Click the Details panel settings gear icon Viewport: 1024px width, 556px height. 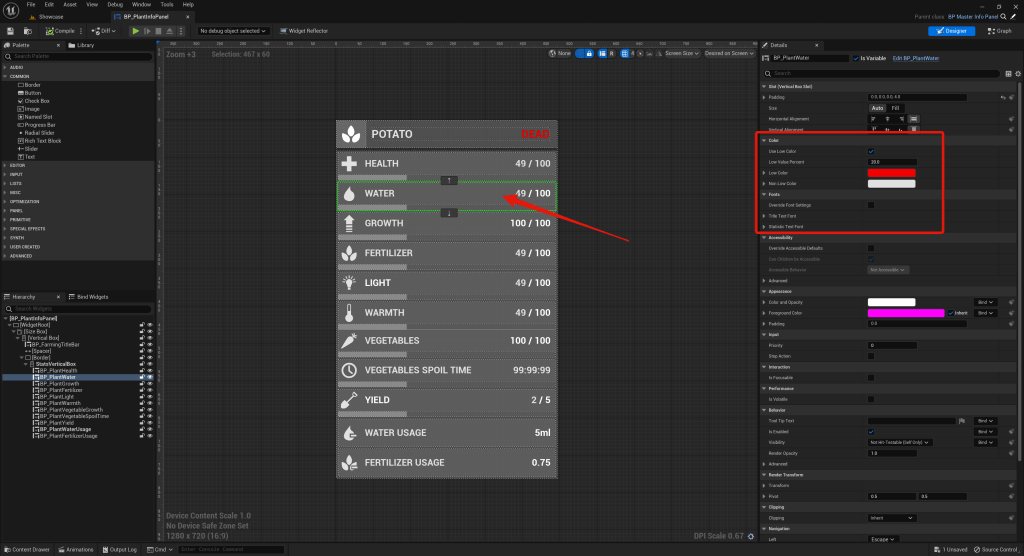1016,73
